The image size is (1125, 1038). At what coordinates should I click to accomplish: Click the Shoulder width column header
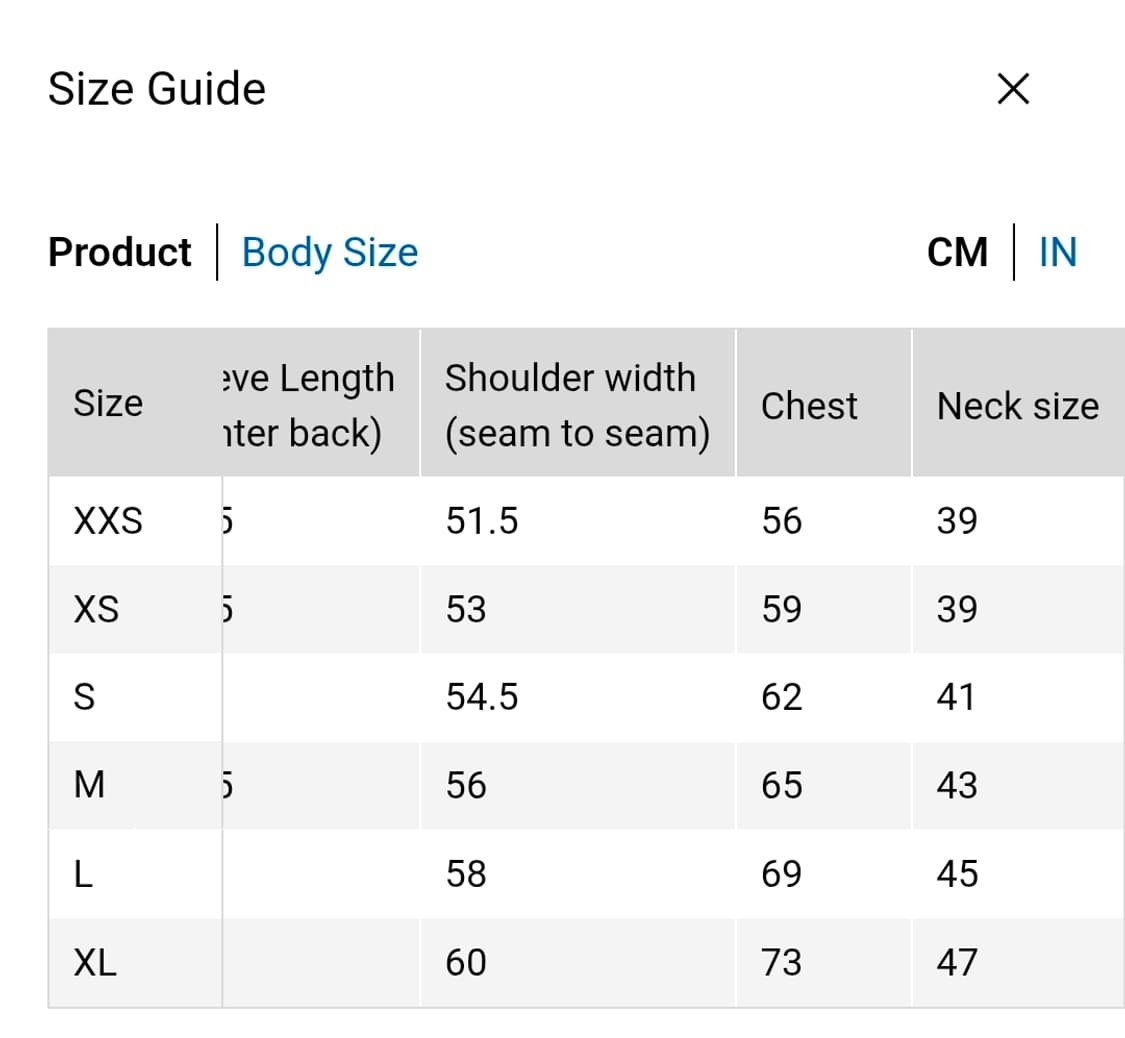click(577, 405)
